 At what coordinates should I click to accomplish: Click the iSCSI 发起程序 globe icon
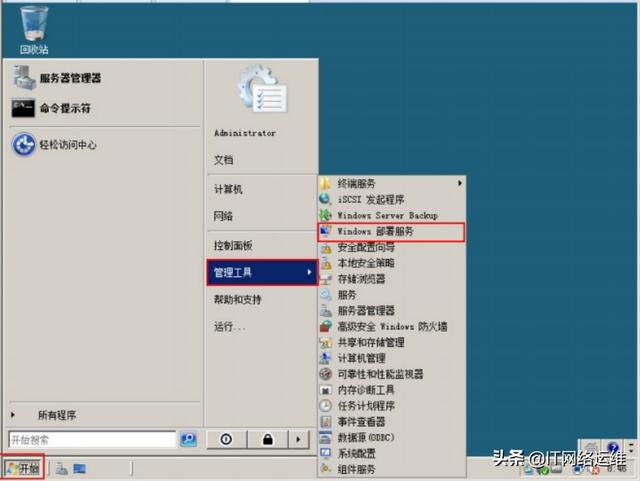[x=325, y=199]
